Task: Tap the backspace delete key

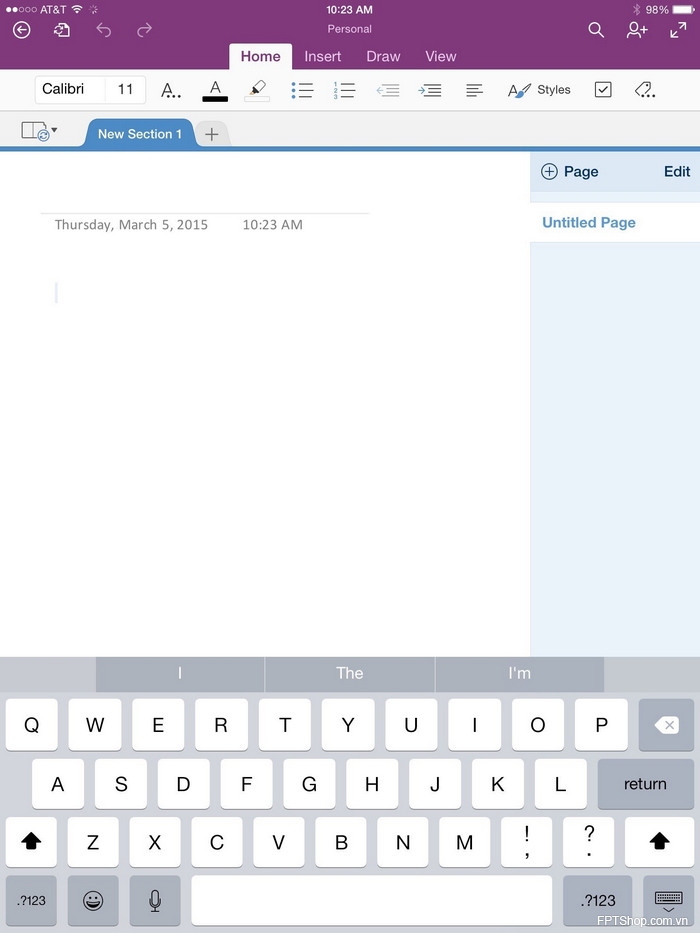Action: [666, 725]
